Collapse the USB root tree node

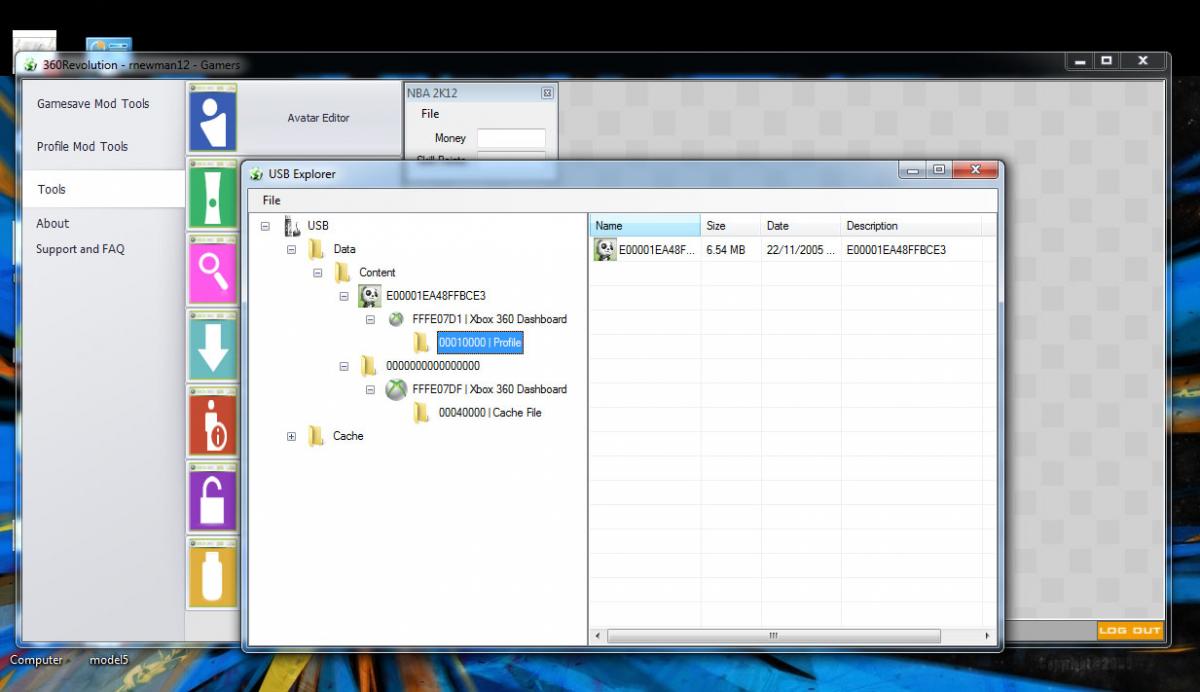[265, 226]
